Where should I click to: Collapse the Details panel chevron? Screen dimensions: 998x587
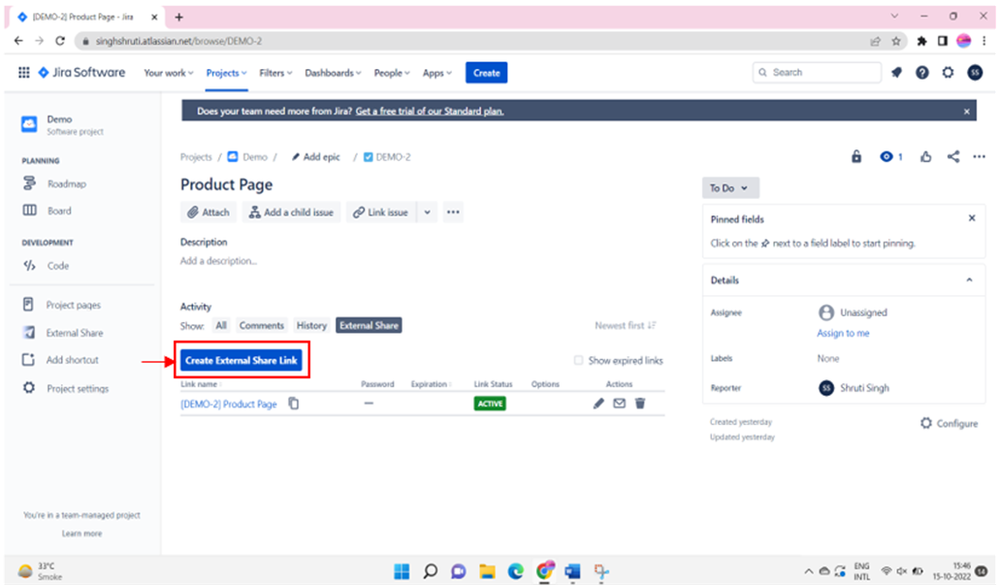coord(969,280)
